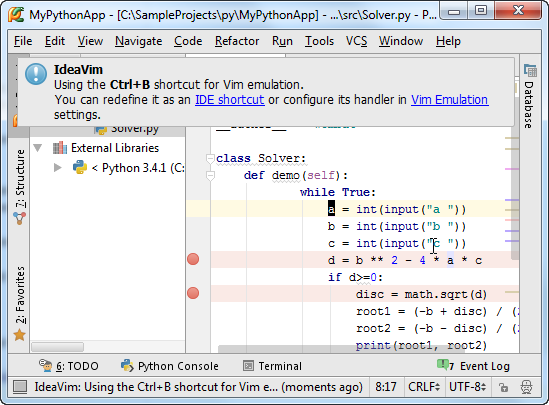Remove breakpoint on disc = math.sqrt(d) line

pos(193,293)
